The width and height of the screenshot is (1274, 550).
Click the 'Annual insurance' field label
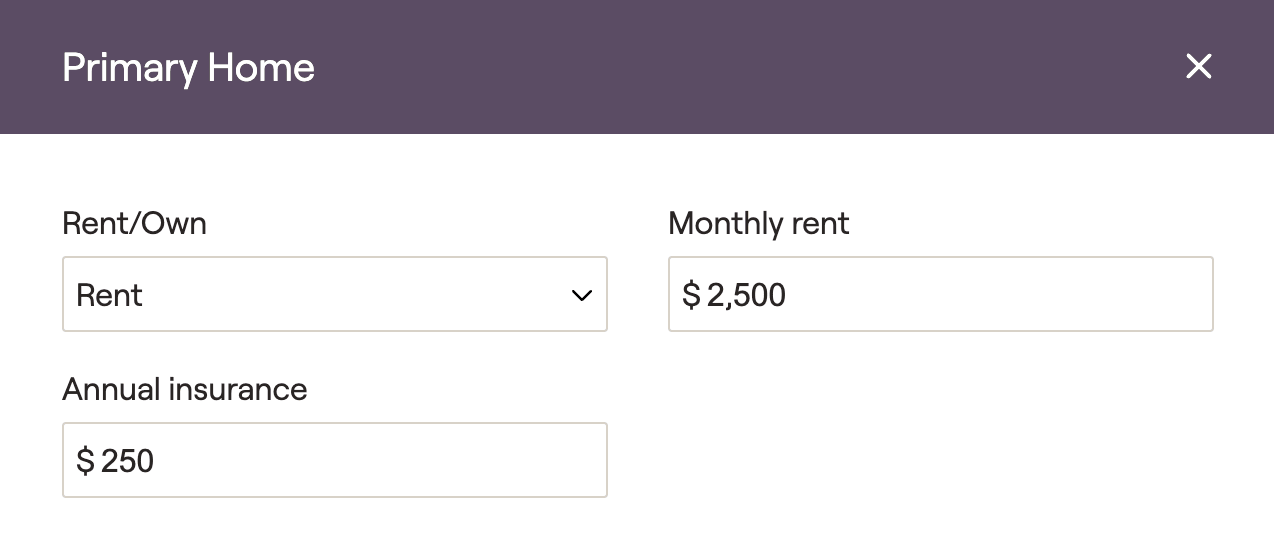click(184, 389)
